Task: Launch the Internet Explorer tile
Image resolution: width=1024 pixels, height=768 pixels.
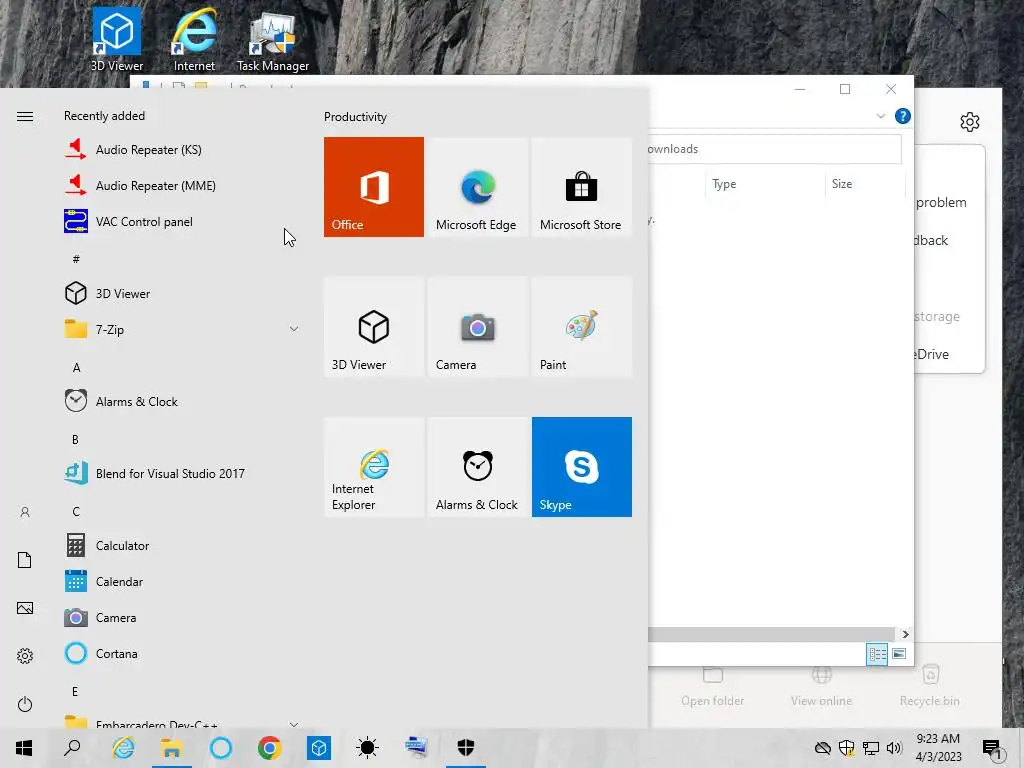Action: (x=374, y=467)
